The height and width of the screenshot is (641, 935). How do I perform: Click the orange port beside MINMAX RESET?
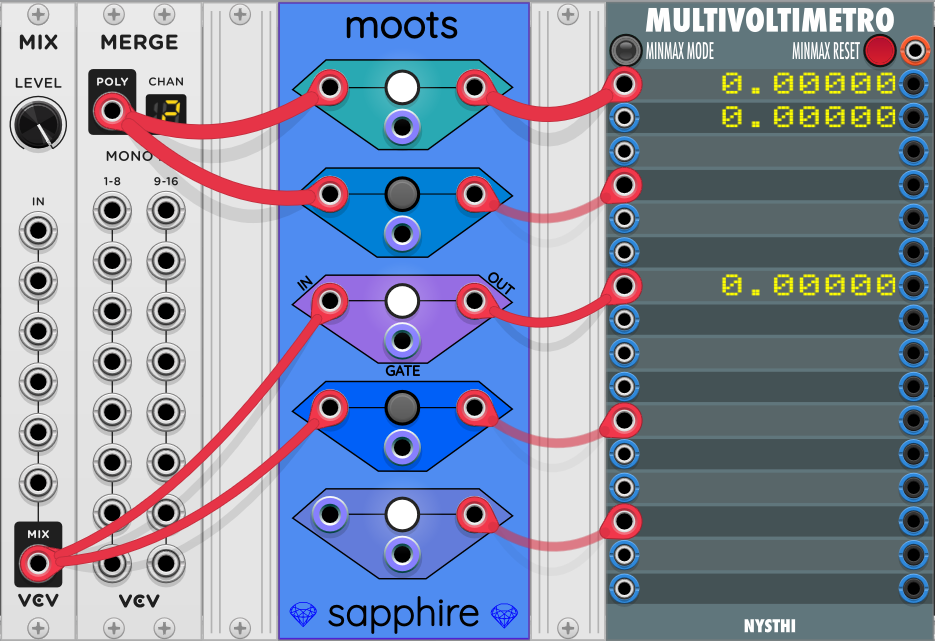(914, 50)
